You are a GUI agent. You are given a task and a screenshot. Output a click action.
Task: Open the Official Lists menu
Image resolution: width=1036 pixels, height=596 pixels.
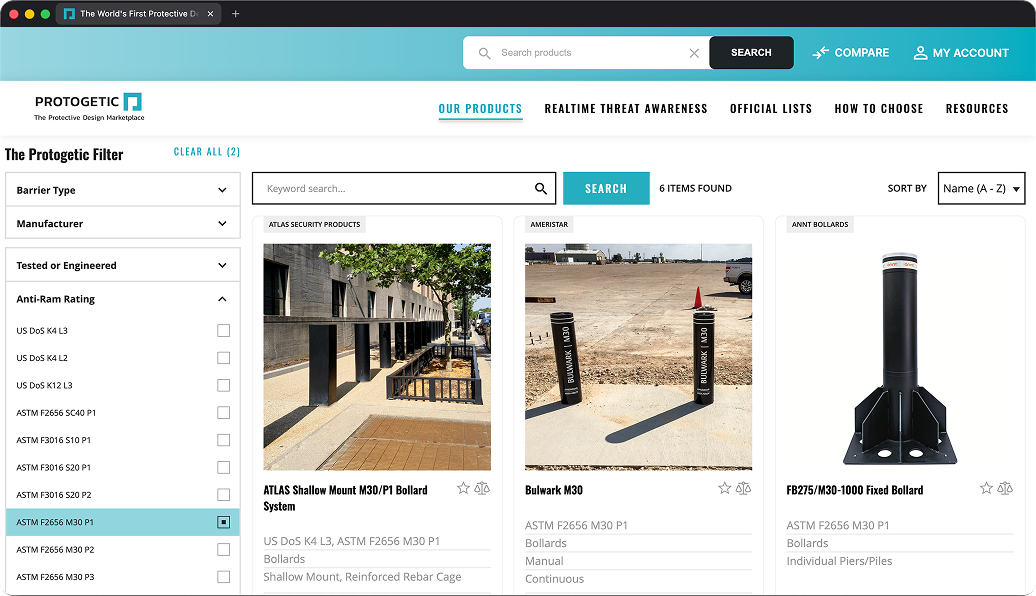(x=770, y=109)
